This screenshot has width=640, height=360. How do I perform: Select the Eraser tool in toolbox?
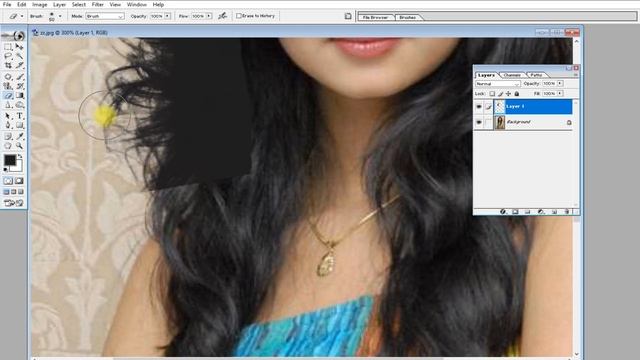pyautogui.click(x=8, y=96)
